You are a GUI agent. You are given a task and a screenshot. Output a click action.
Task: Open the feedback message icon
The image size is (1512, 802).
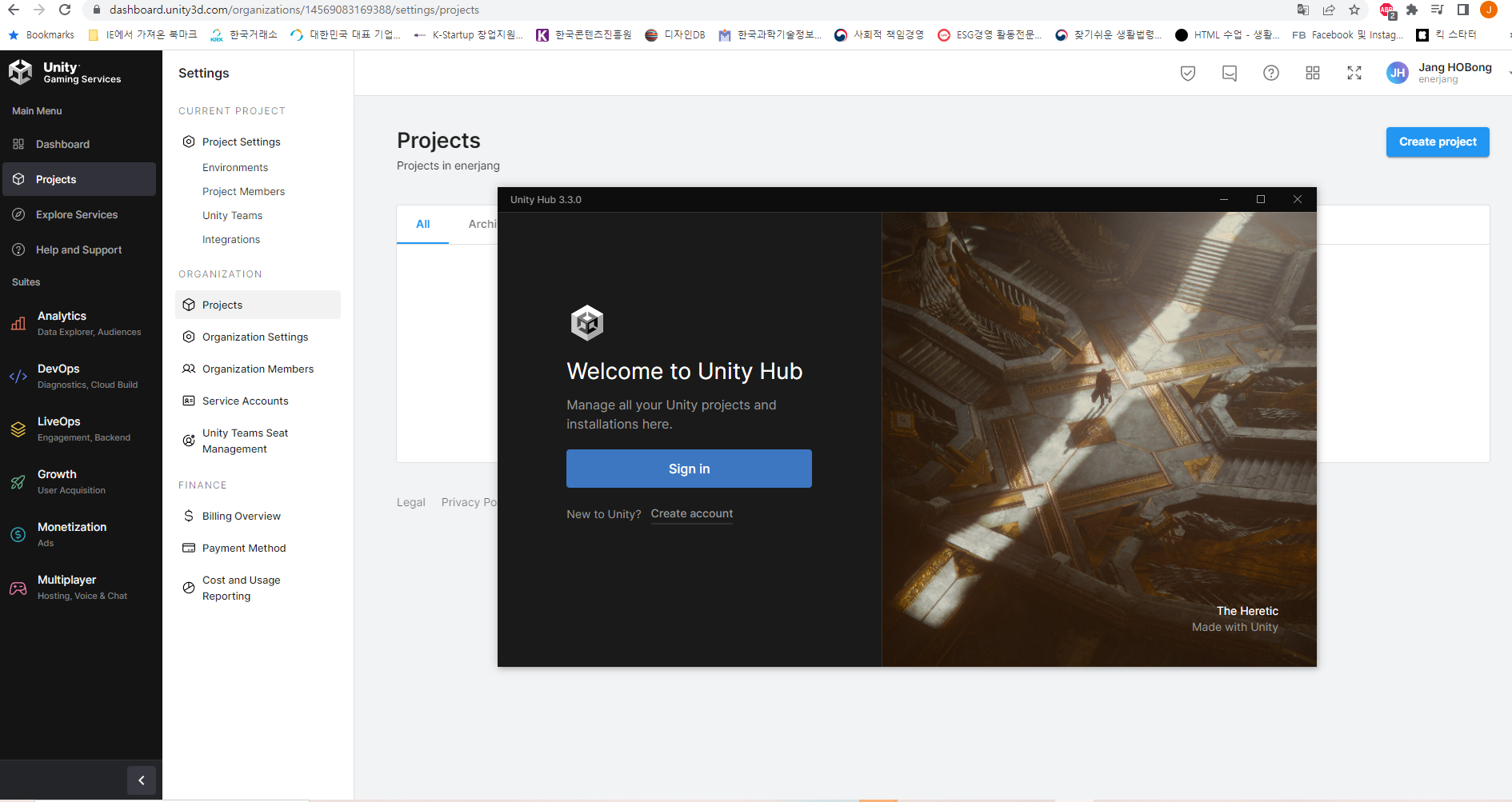coord(1230,74)
